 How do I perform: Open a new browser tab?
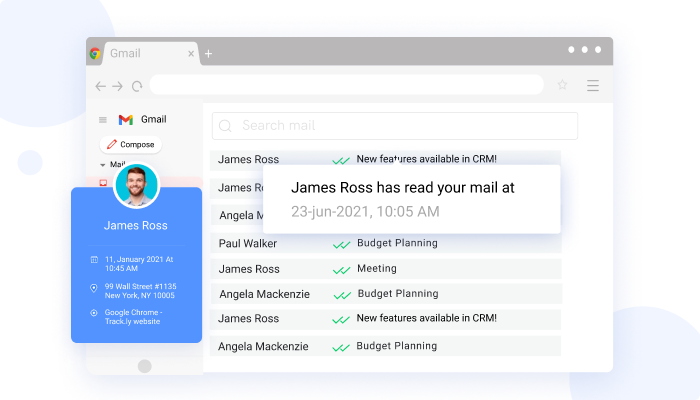208,54
